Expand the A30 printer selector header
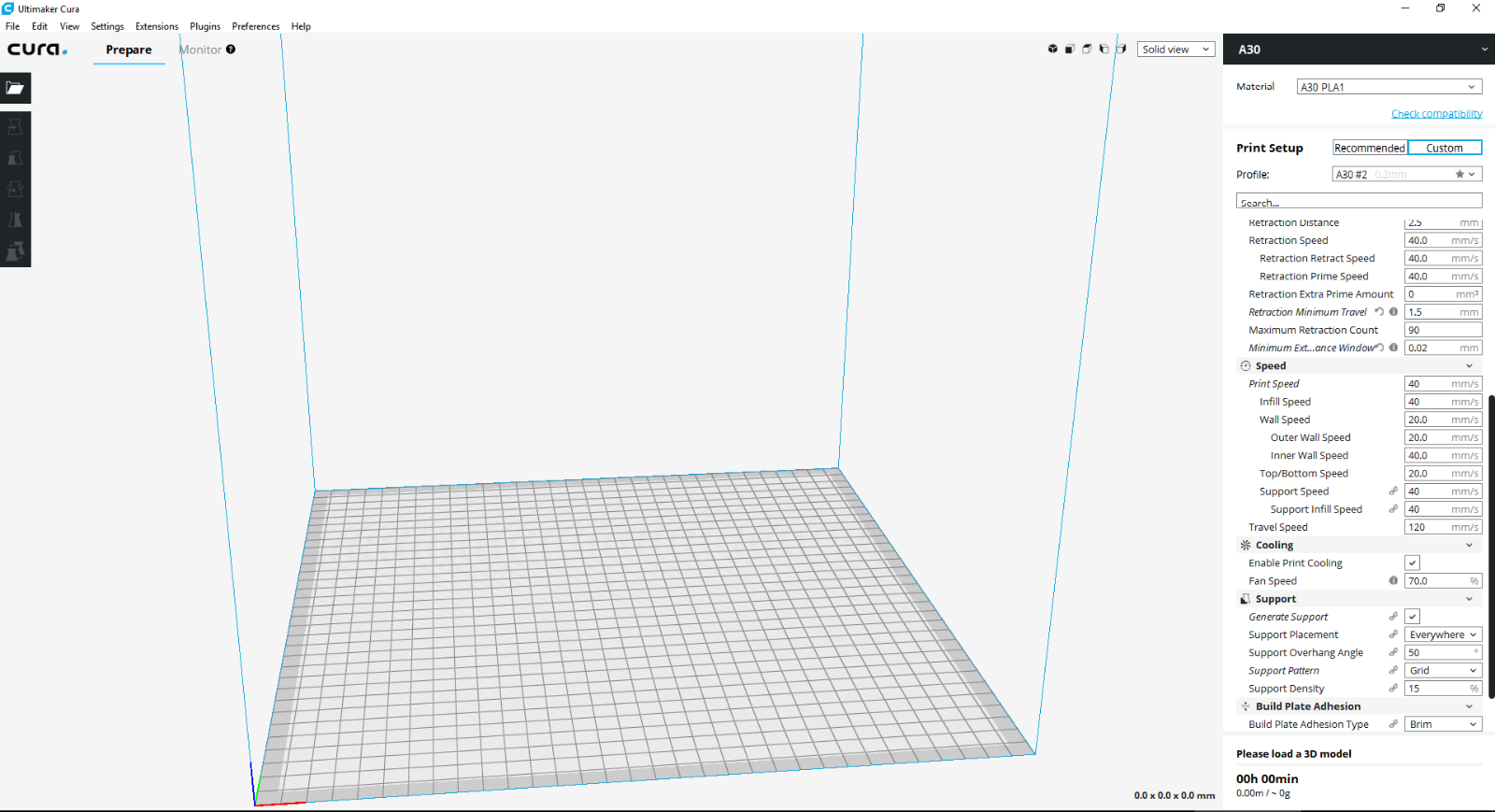 pyautogui.click(x=1359, y=50)
